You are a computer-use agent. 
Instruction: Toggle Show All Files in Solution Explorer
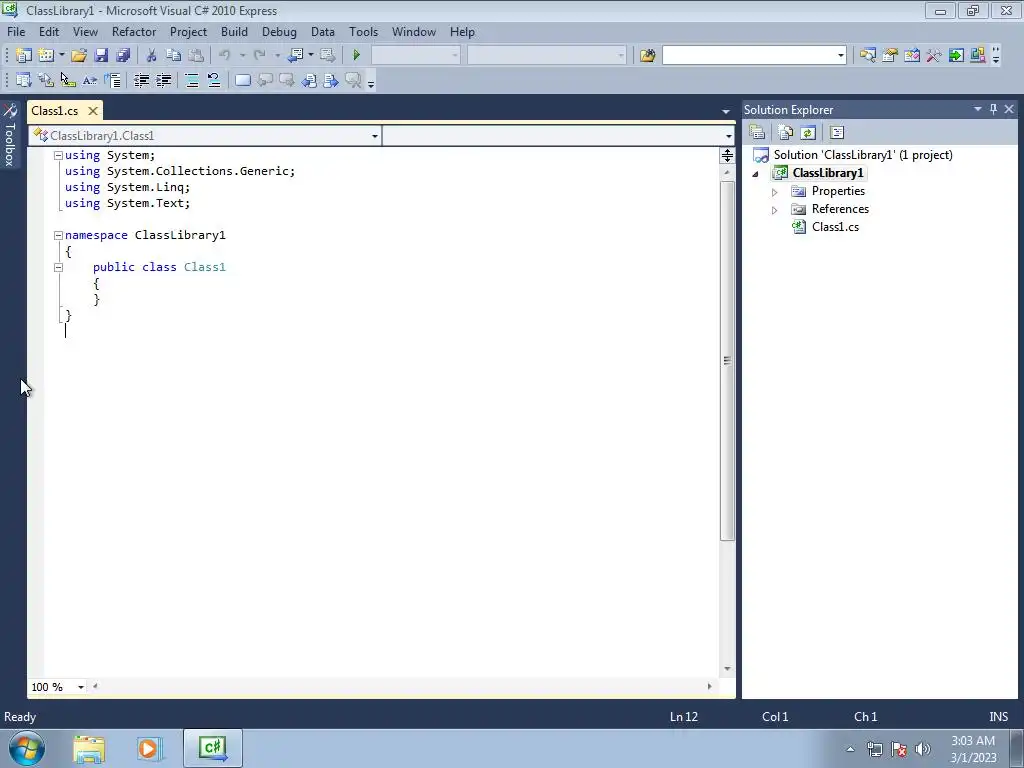click(x=786, y=133)
